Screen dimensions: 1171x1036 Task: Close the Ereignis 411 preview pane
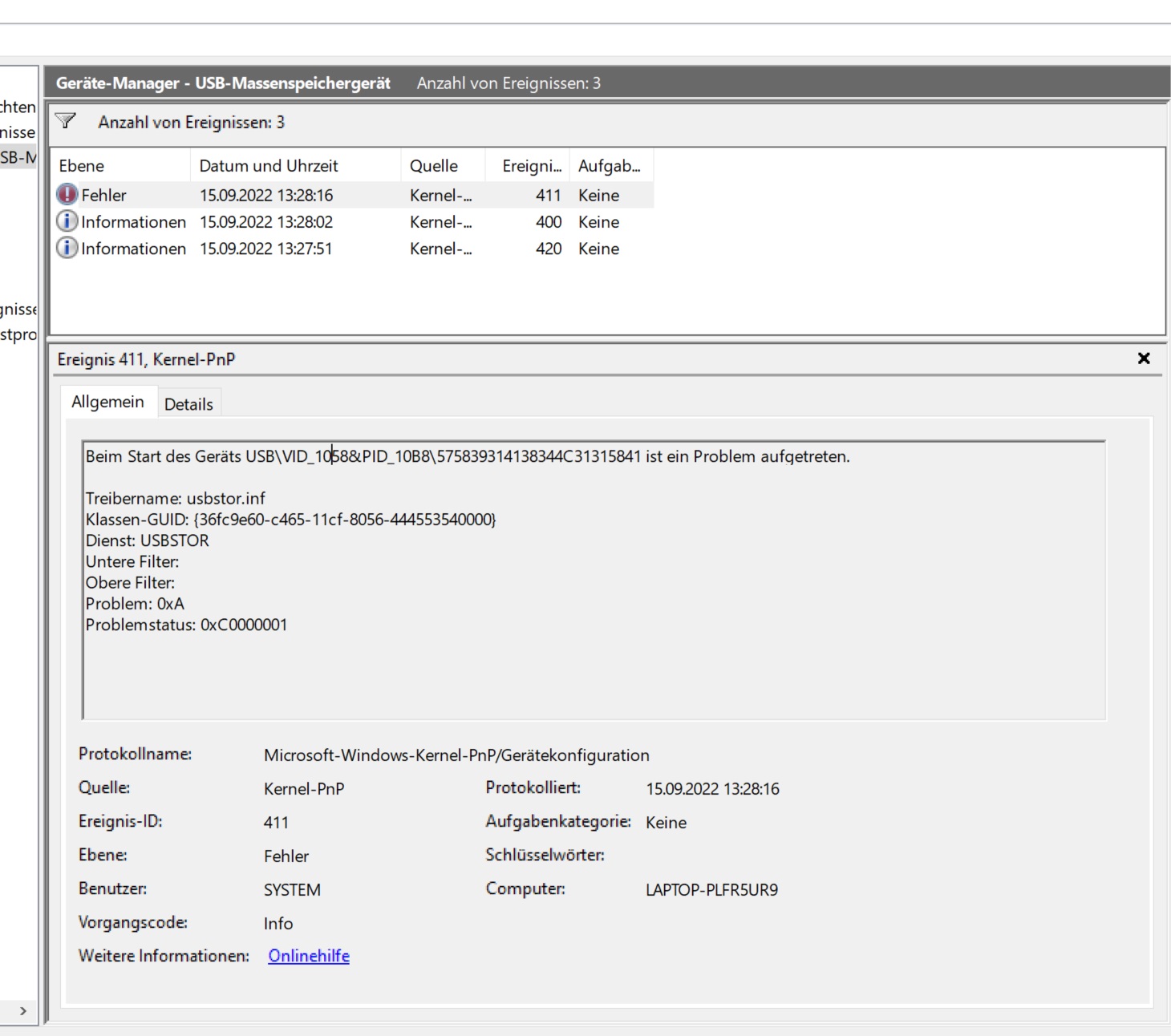(1144, 358)
